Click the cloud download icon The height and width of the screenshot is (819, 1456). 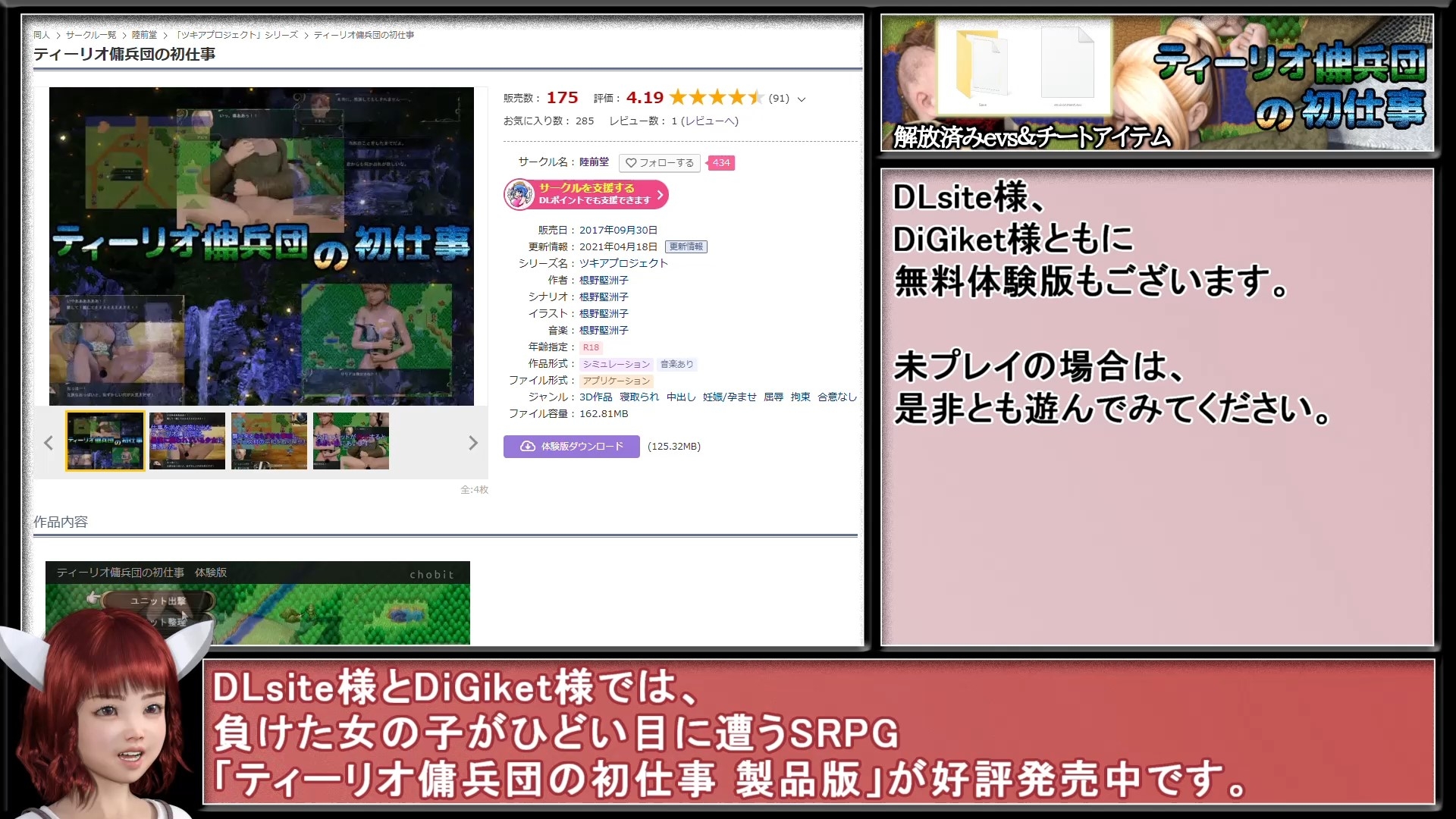pyautogui.click(x=528, y=446)
